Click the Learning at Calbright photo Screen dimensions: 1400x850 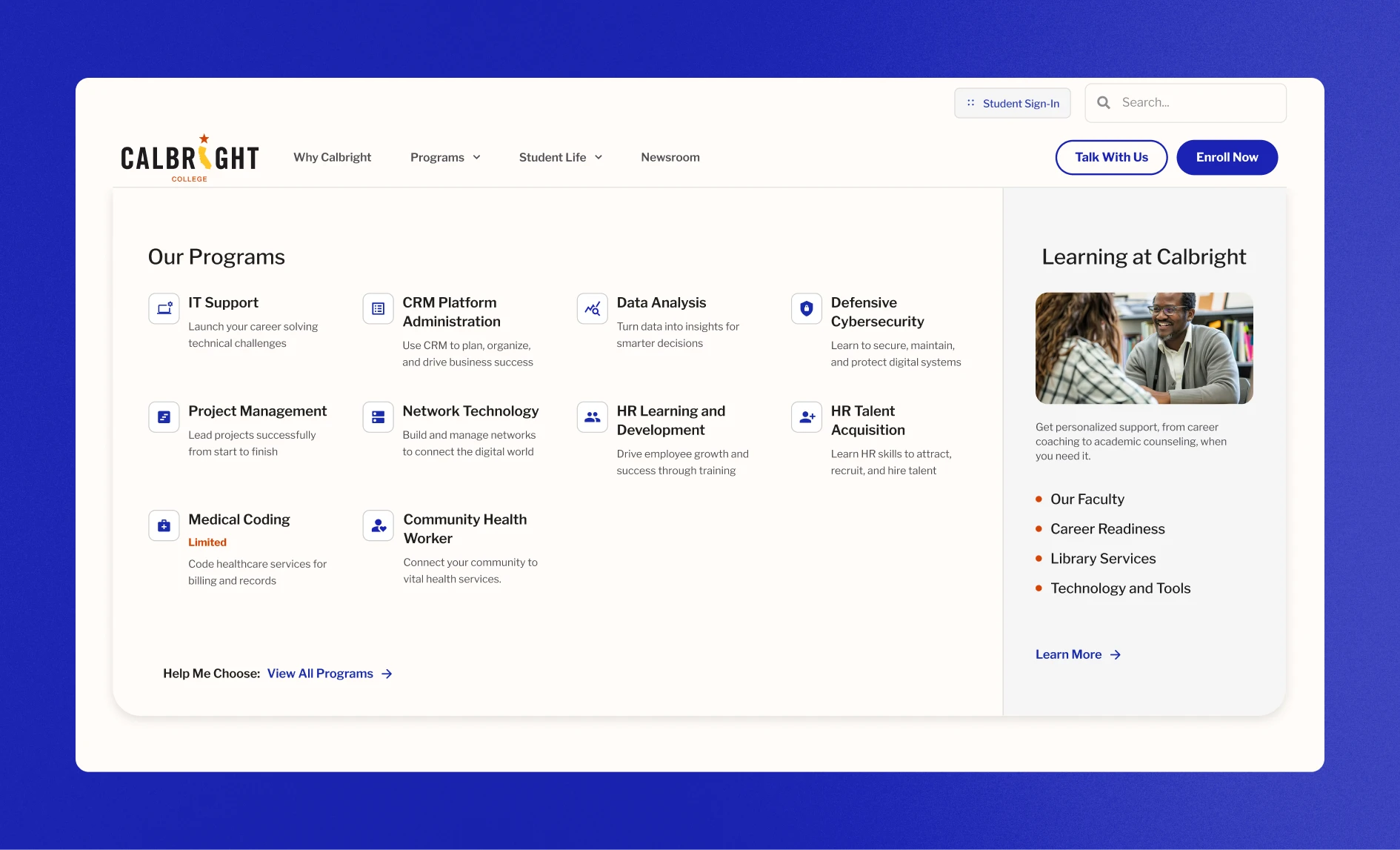point(1144,348)
